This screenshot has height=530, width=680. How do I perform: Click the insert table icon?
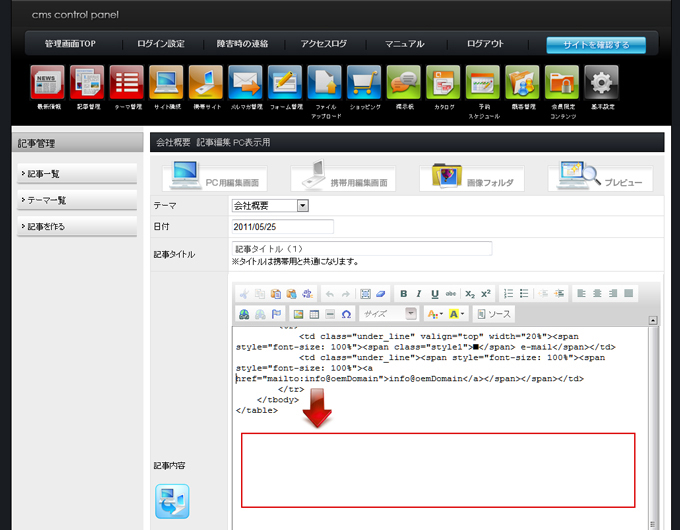(x=314, y=314)
